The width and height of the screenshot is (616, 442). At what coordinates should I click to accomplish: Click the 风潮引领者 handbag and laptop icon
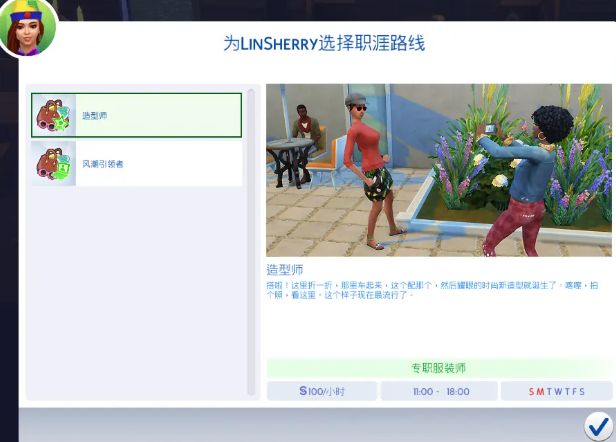click(x=53, y=163)
